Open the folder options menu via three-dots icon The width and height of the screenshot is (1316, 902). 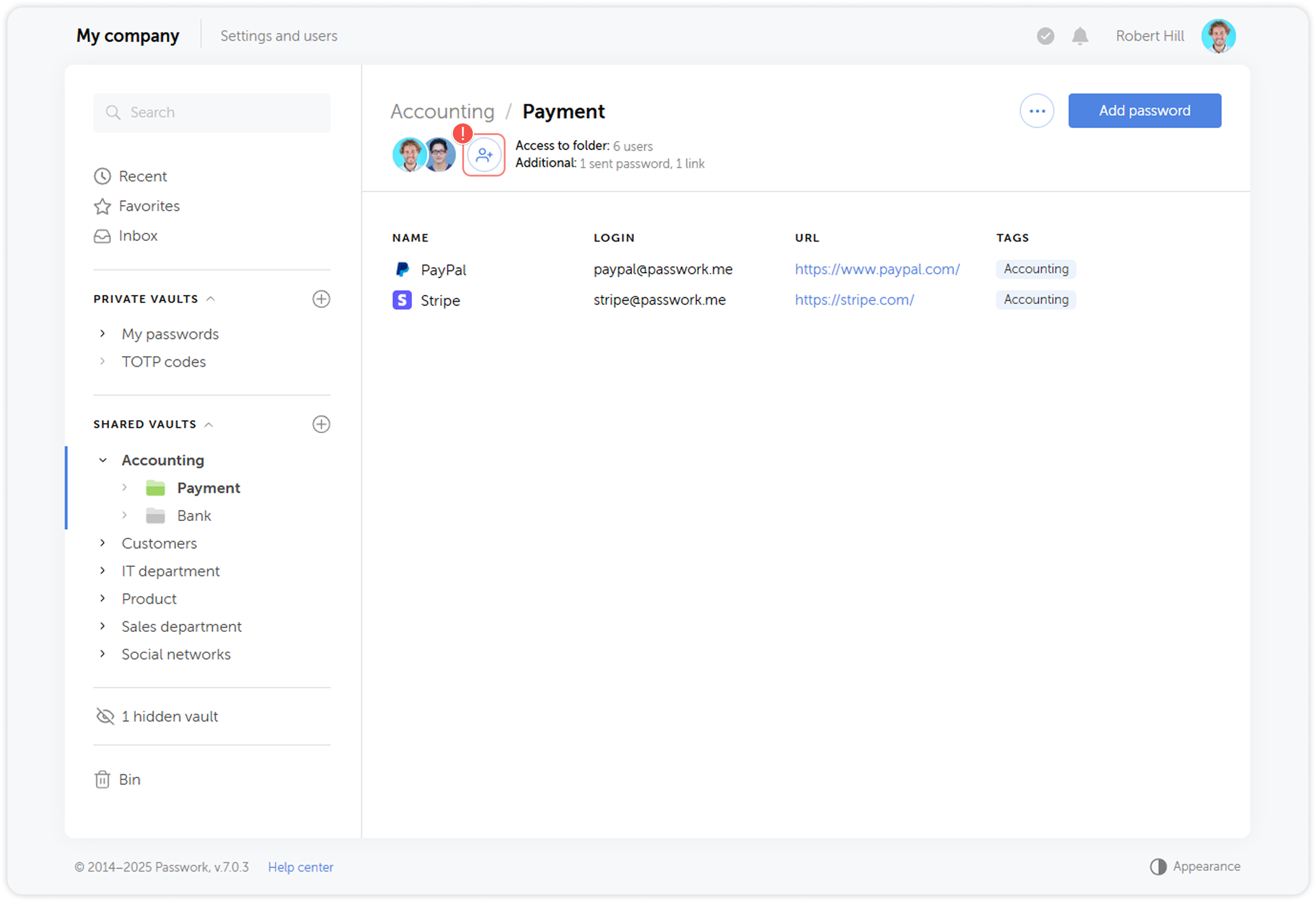[1037, 110]
